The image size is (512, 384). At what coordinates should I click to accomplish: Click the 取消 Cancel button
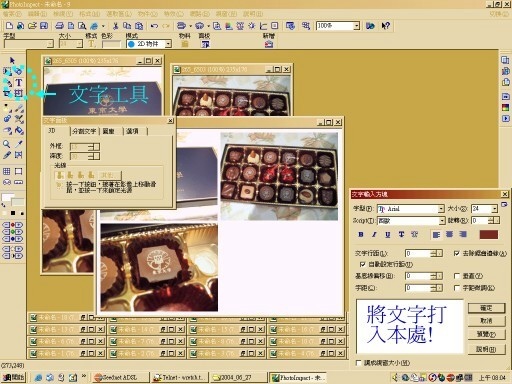coord(486,321)
